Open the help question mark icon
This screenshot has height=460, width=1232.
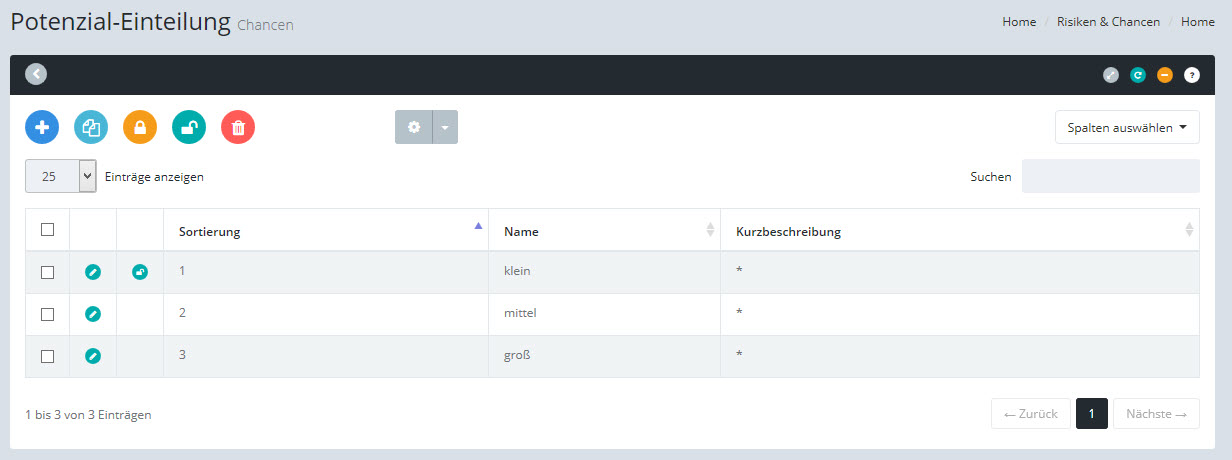coord(1191,75)
